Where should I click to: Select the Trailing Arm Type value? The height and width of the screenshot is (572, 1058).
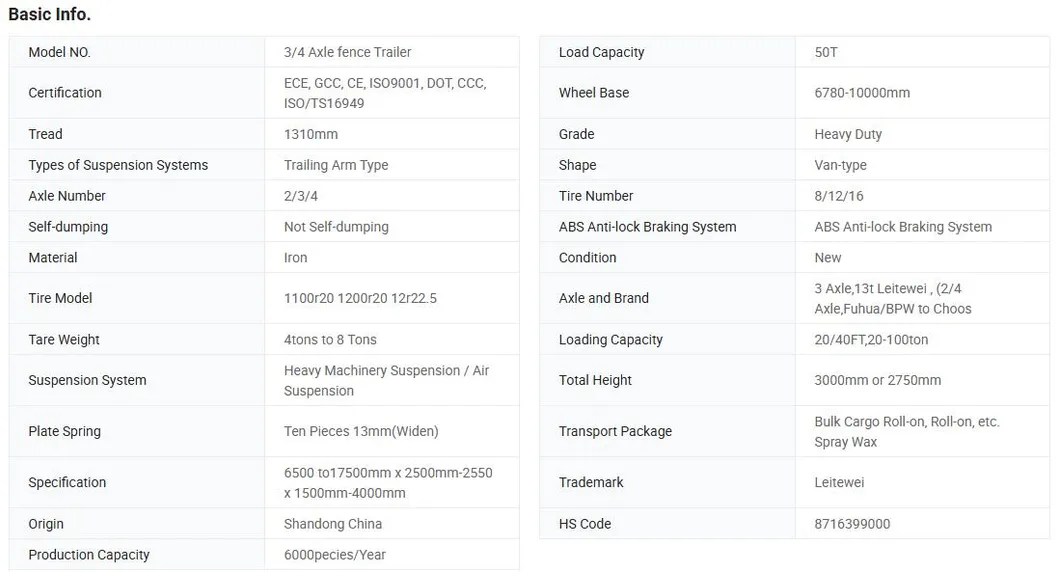coord(336,165)
